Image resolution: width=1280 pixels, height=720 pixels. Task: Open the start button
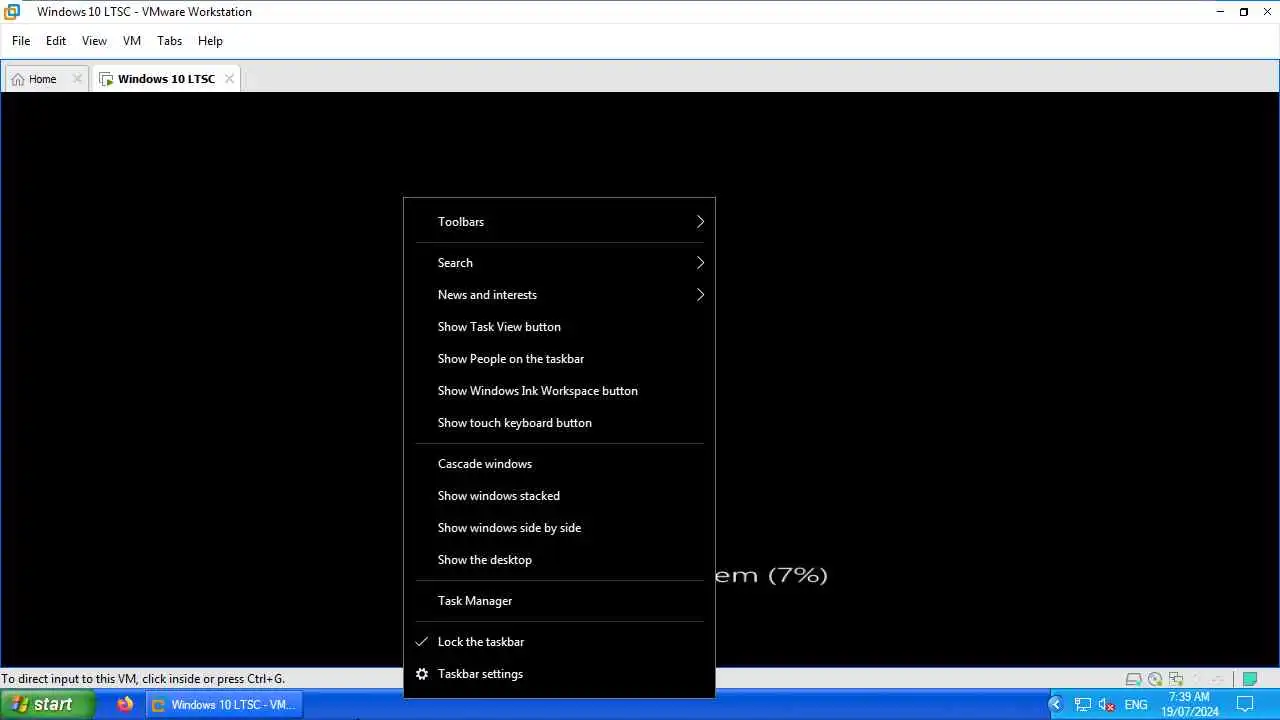pyautogui.click(x=47, y=704)
